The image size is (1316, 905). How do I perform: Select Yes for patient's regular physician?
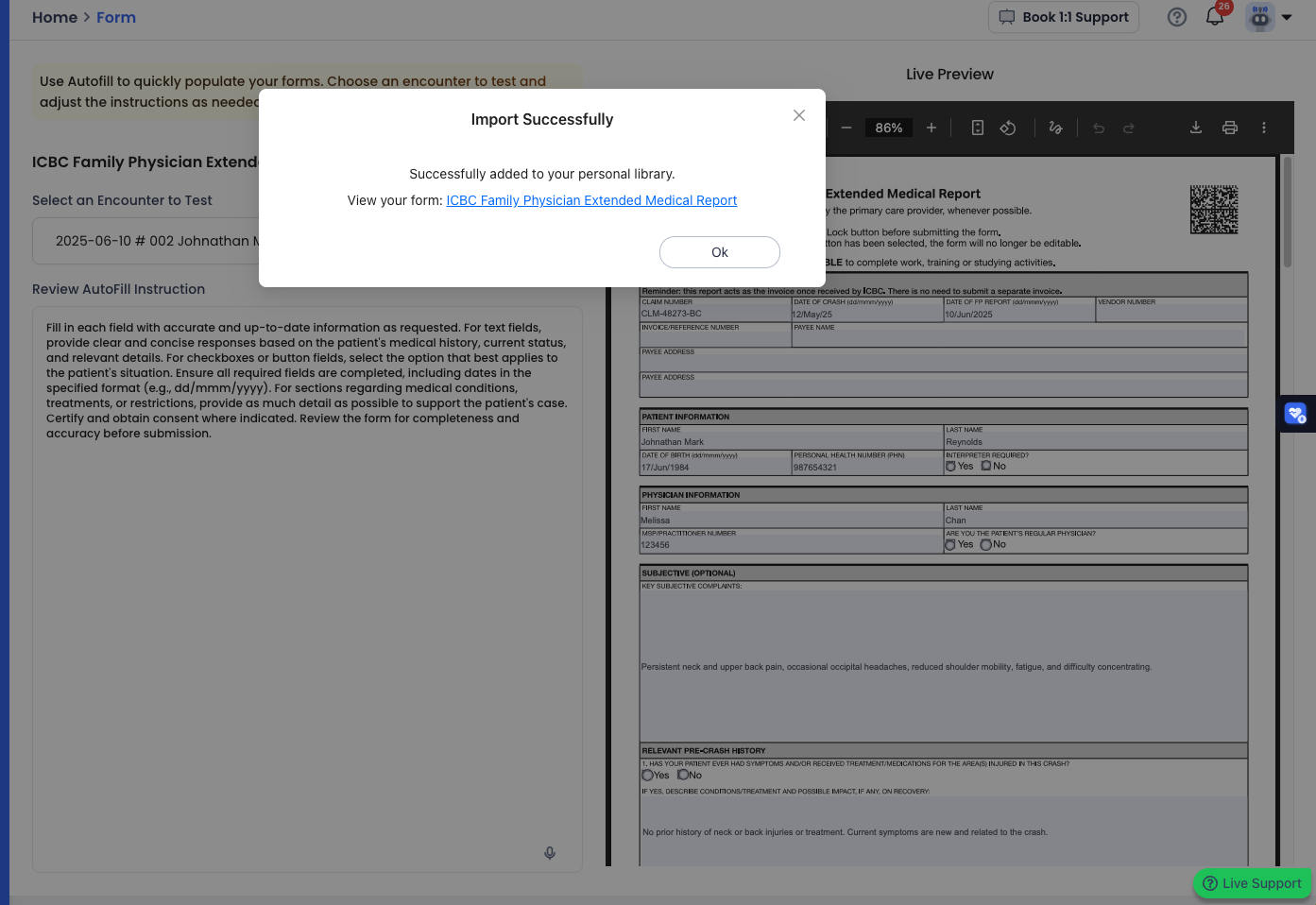coord(950,544)
